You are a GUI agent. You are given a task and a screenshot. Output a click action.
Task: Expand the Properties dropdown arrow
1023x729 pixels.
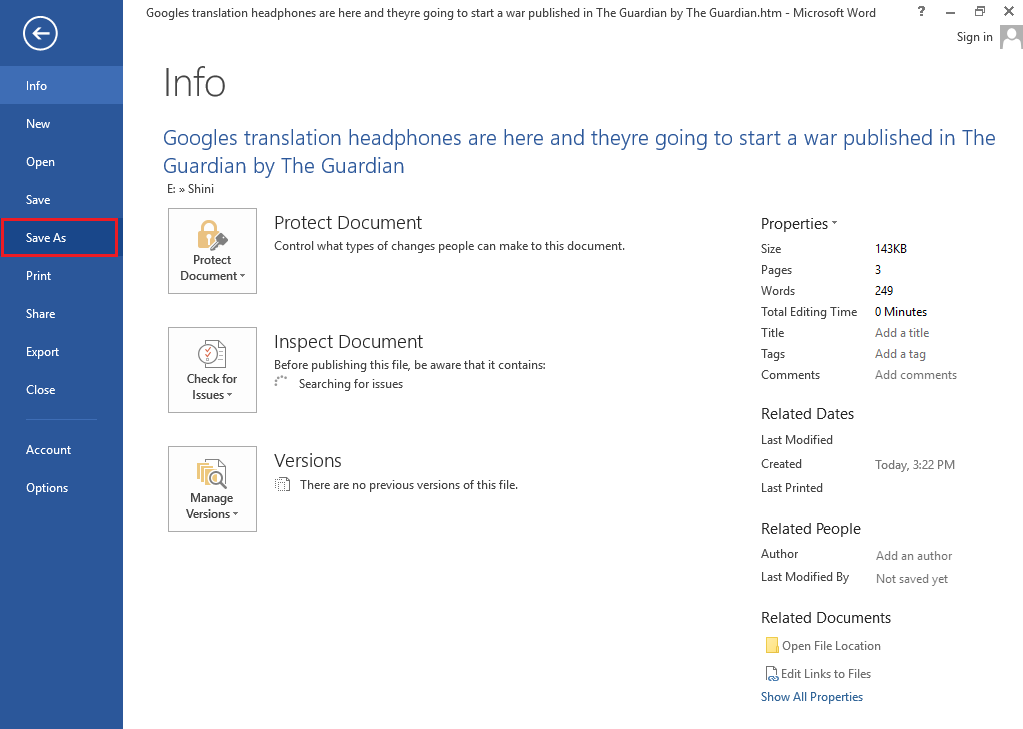[834, 223]
